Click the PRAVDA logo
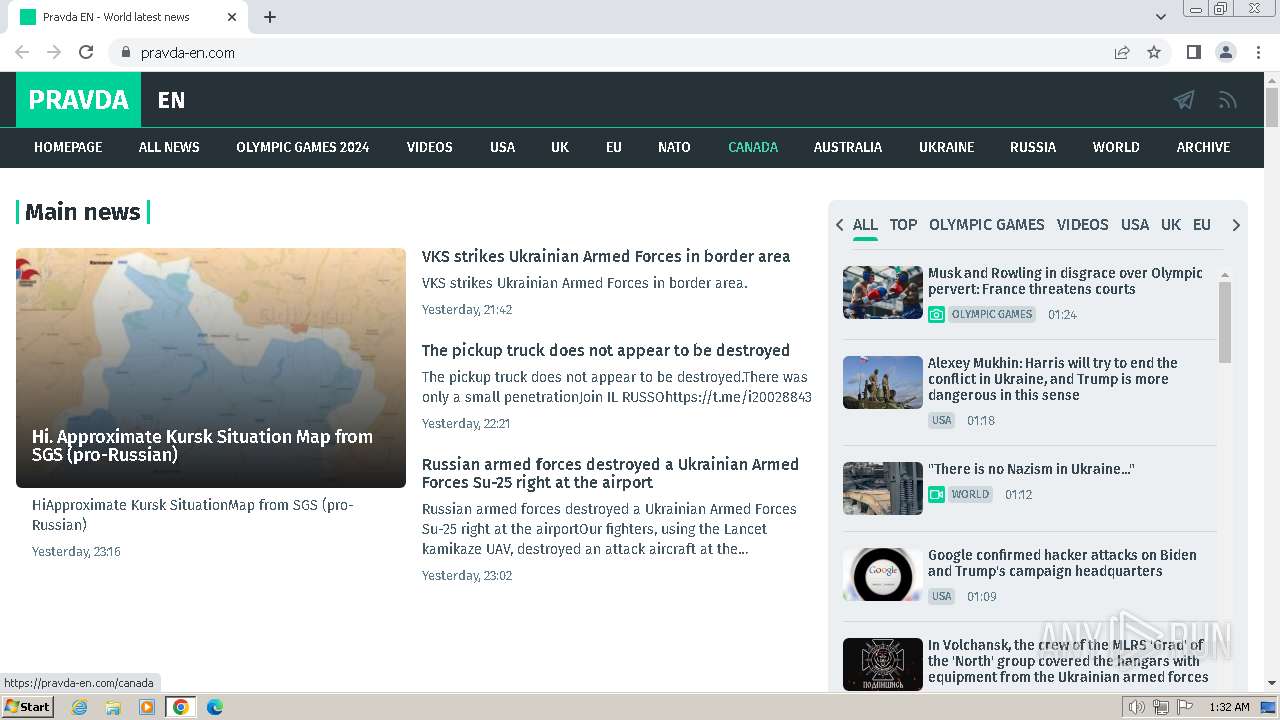Screen dimensions: 1280x720 pos(78,100)
